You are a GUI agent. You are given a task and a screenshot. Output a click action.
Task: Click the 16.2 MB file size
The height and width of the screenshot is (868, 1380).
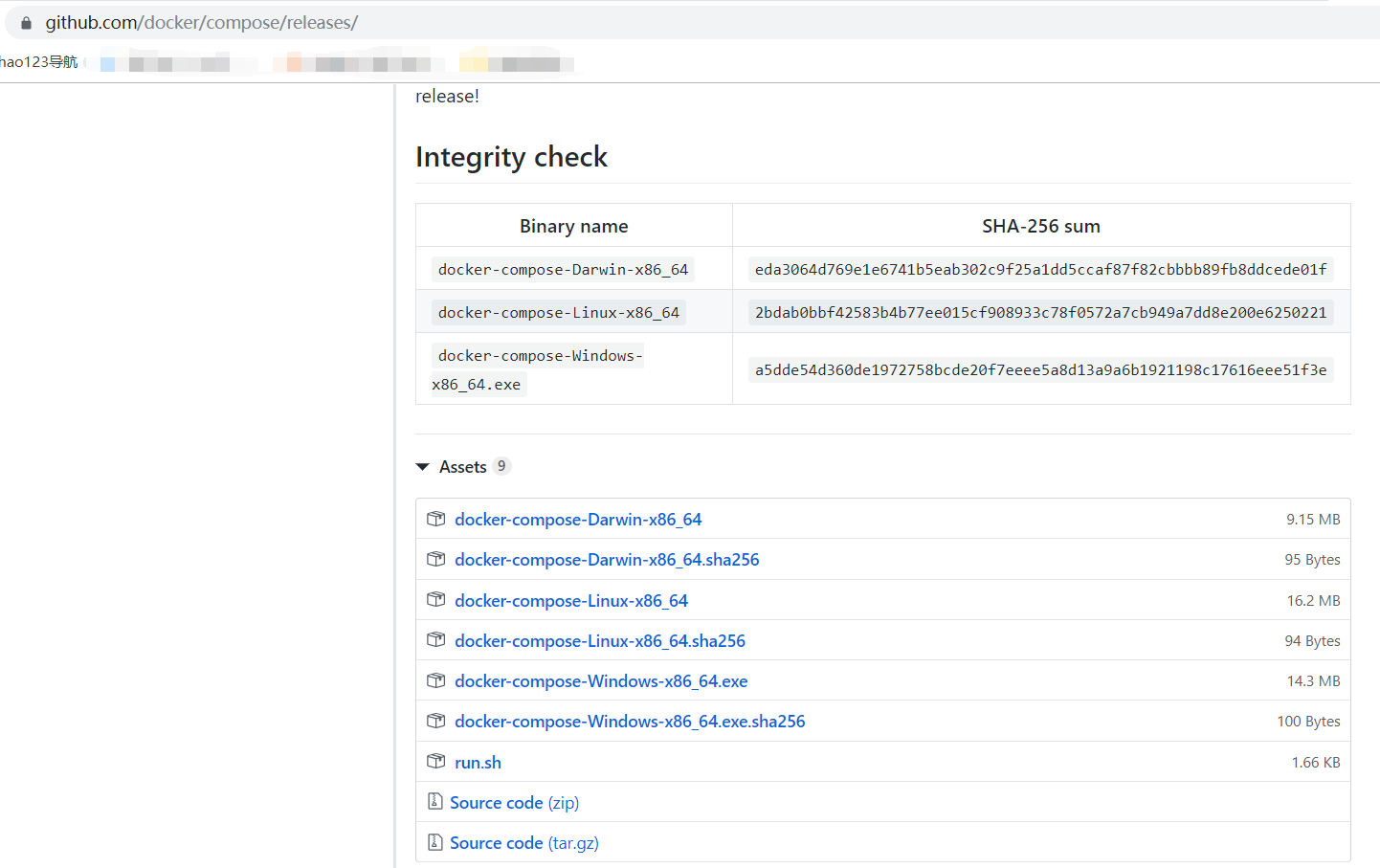tap(1313, 601)
